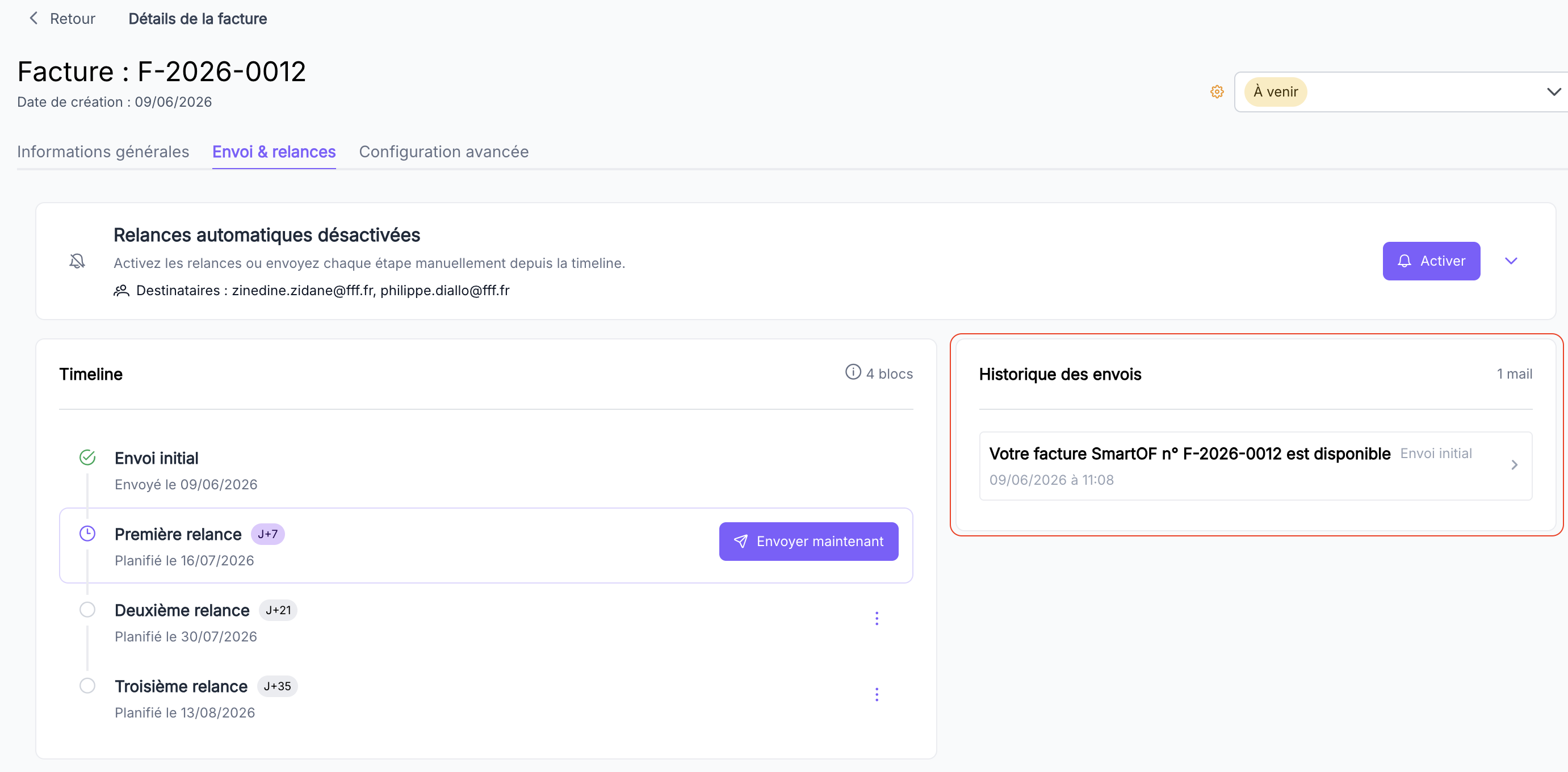This screenshot has height=772, width=1568.
Task: Open the Votre facture SmartOF mail entry
Action: click(x=1255, y=466)
